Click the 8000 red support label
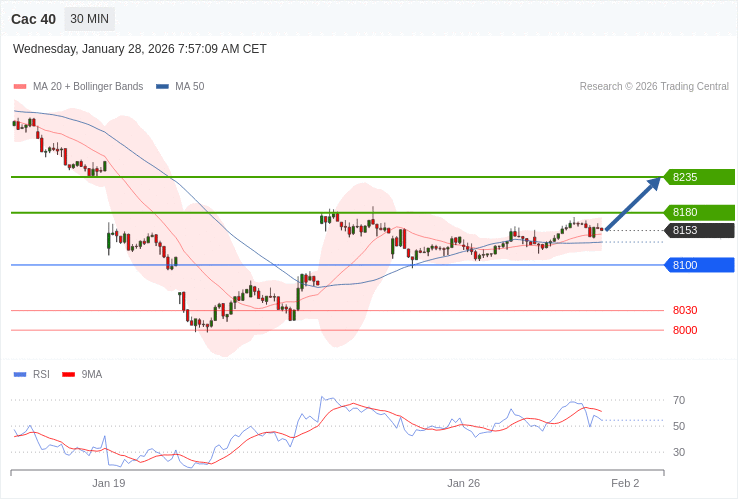Image resolution: width=738 pixels, height=500 pixels. pyautogui.click(x=685, y=330)
